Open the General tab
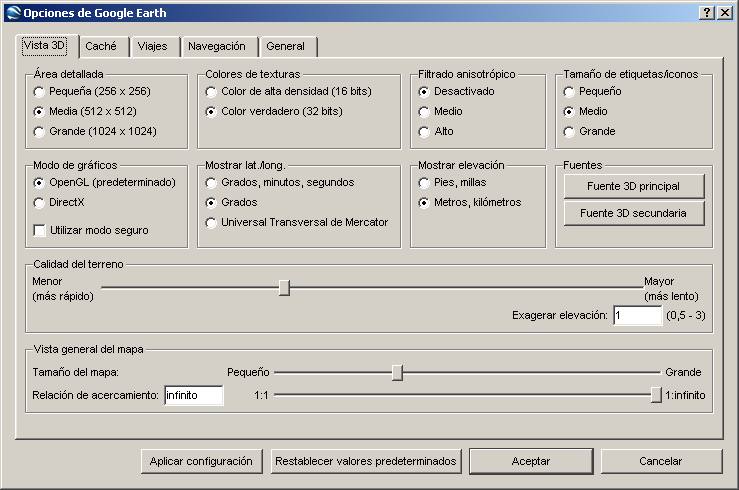Image resolution: width=739 pixels, height=490 pixels. tap(286, 46)
